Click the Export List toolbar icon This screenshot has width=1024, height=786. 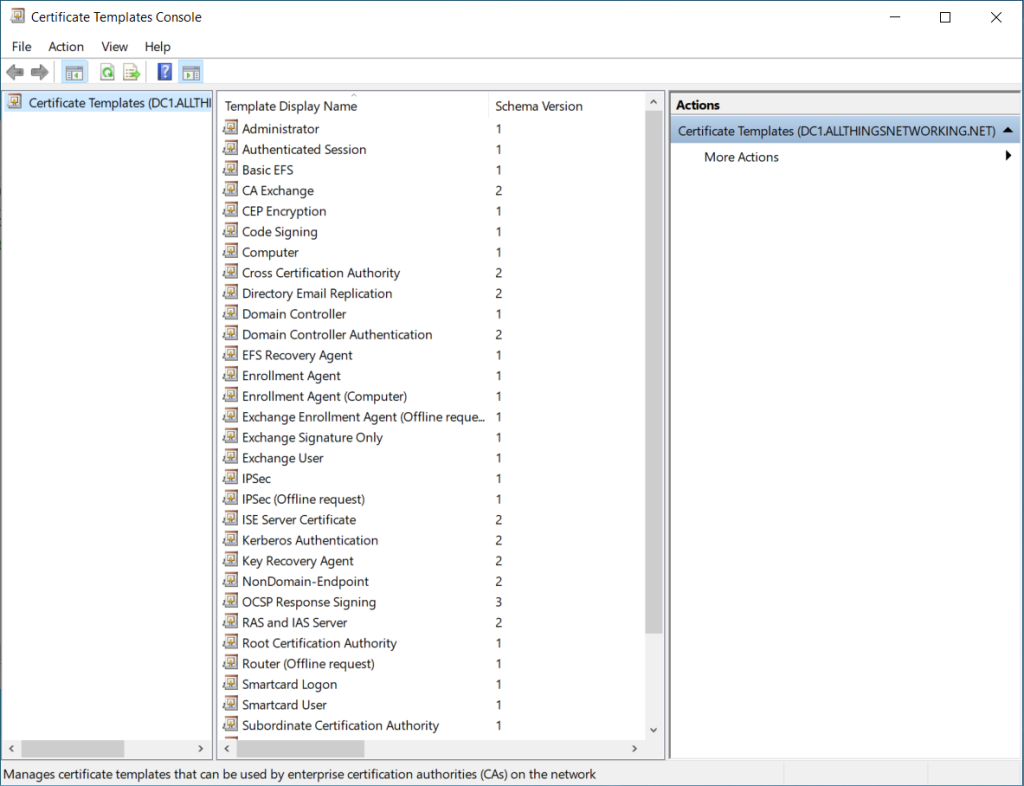(x=132, y=72)
